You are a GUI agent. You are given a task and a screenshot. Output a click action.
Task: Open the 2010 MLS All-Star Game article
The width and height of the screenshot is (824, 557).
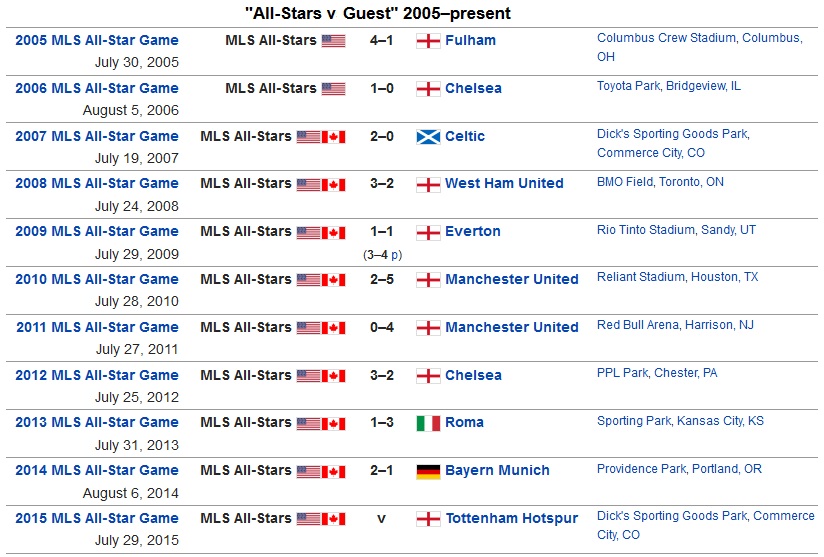tap(97, 279)
